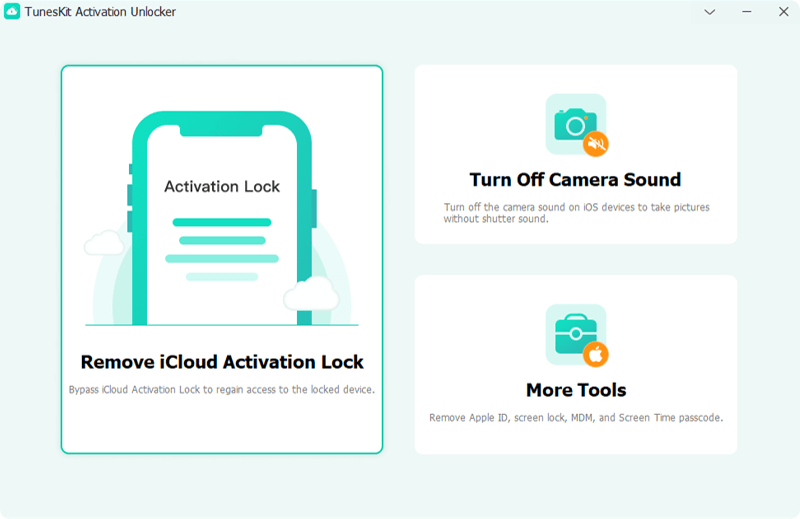Click the camera with muted sound icon
Image resolution: width=800 pixels, height=519 pixels.
pos(577,125)
